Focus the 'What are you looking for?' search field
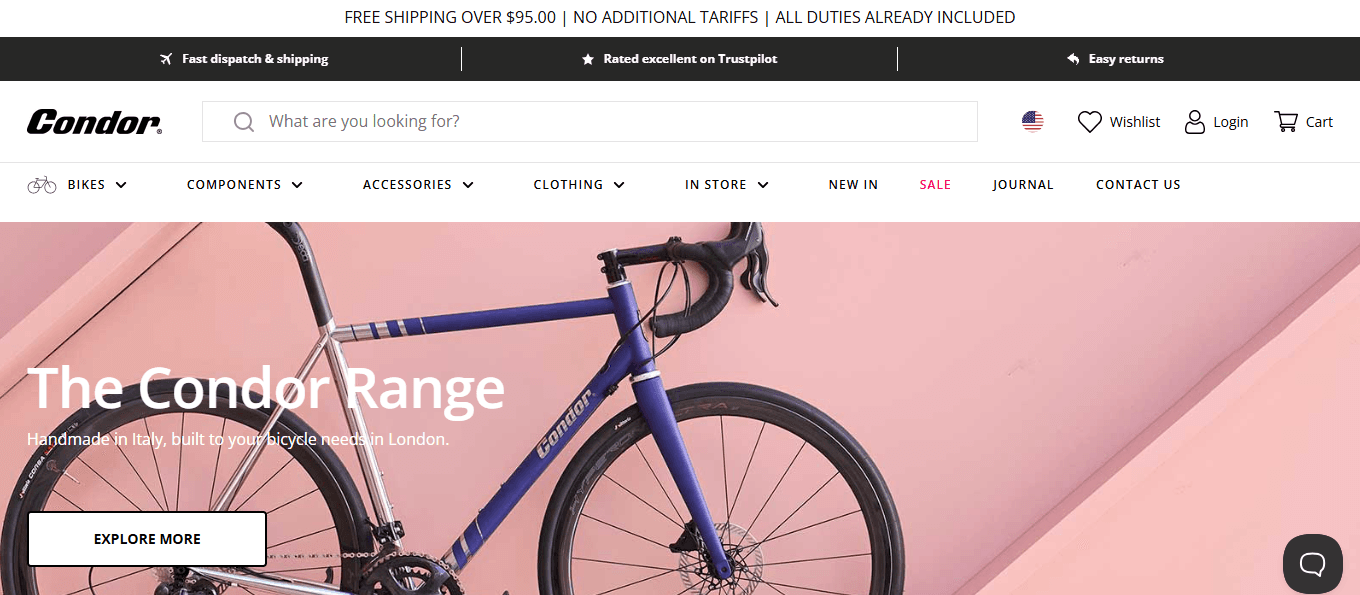 point(600,122)
